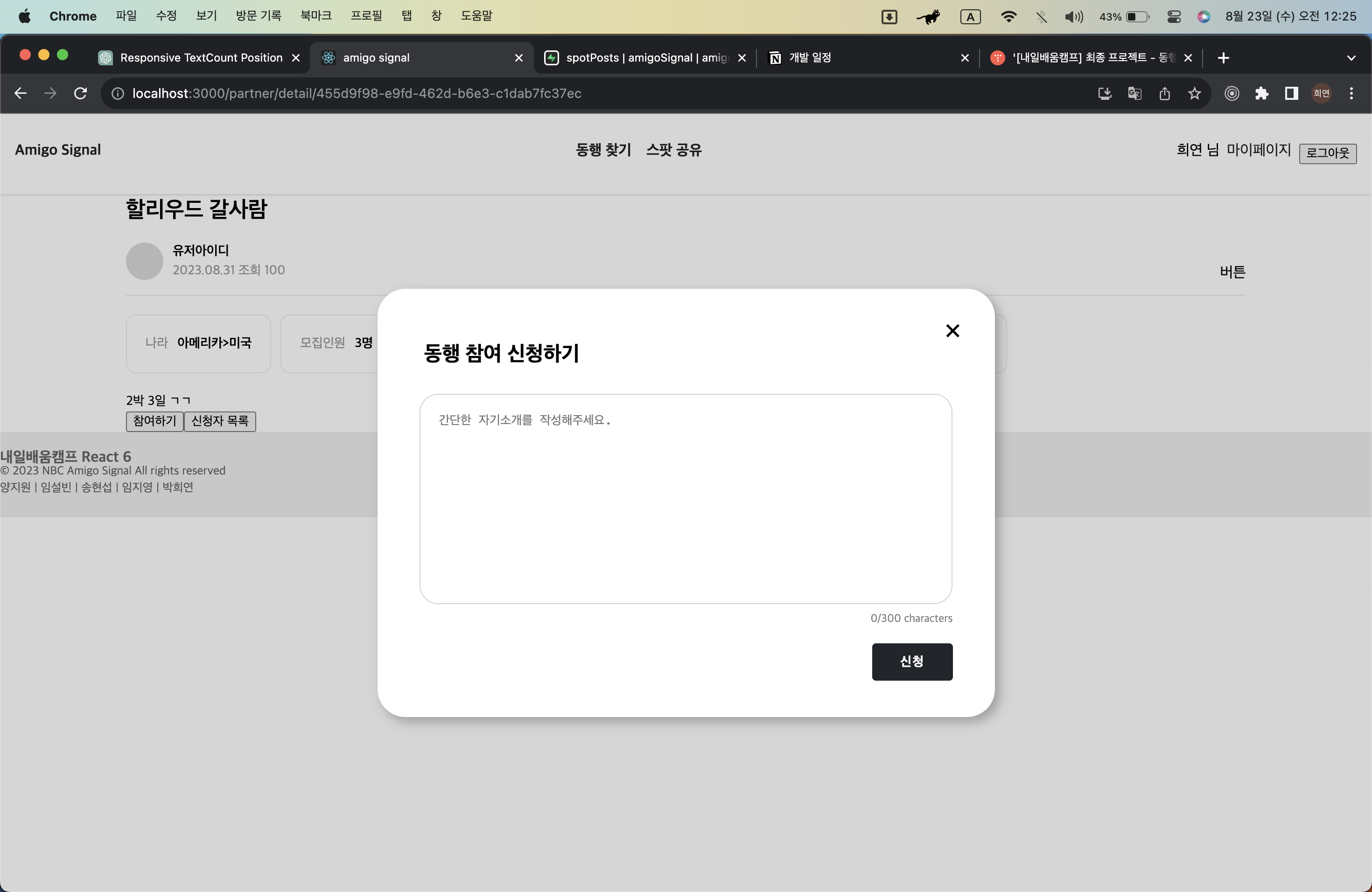Image resolution: width=1372 pixels, height=892 pixels.
Task: Open the macOS Control Center icon
Action: 1174,17
